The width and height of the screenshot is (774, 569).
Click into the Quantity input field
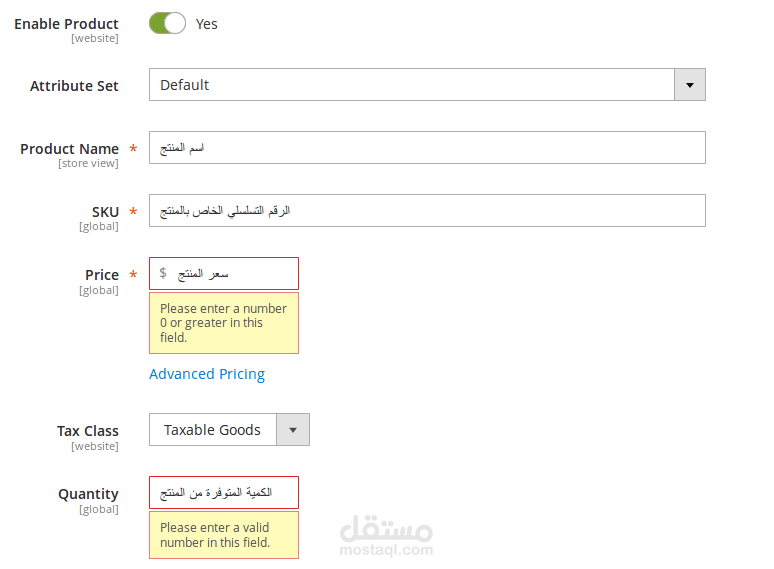(224, 493)
